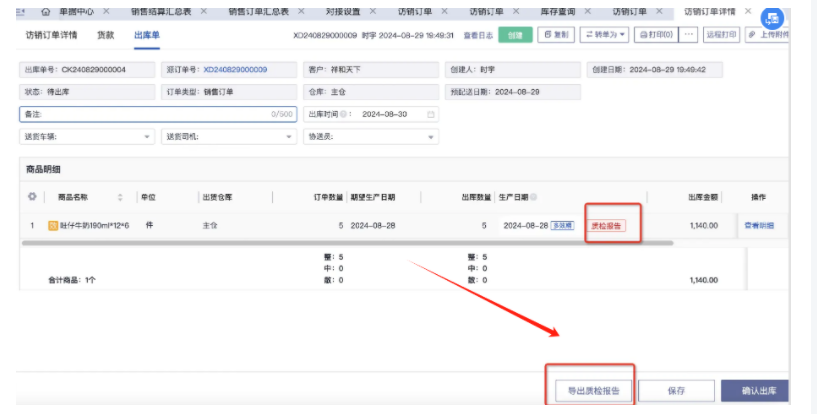Click the orange product image icon in row 1

click(x=53, y=226)
